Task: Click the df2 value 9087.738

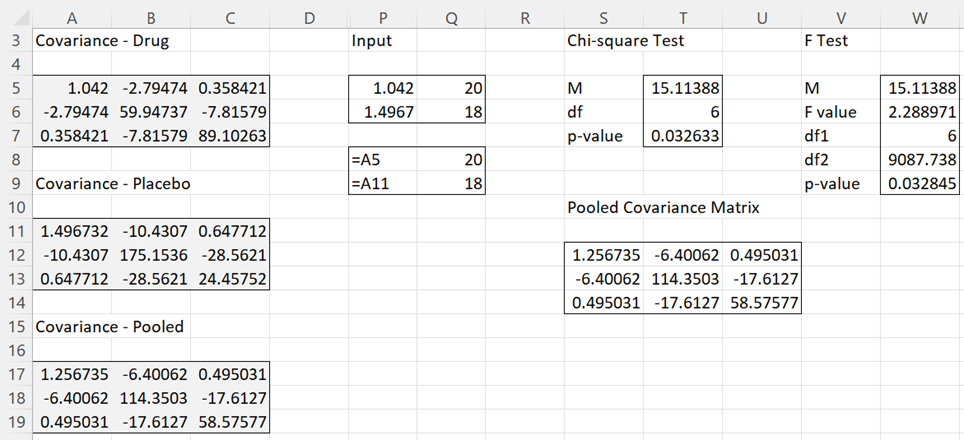Action: coord(920,160)
